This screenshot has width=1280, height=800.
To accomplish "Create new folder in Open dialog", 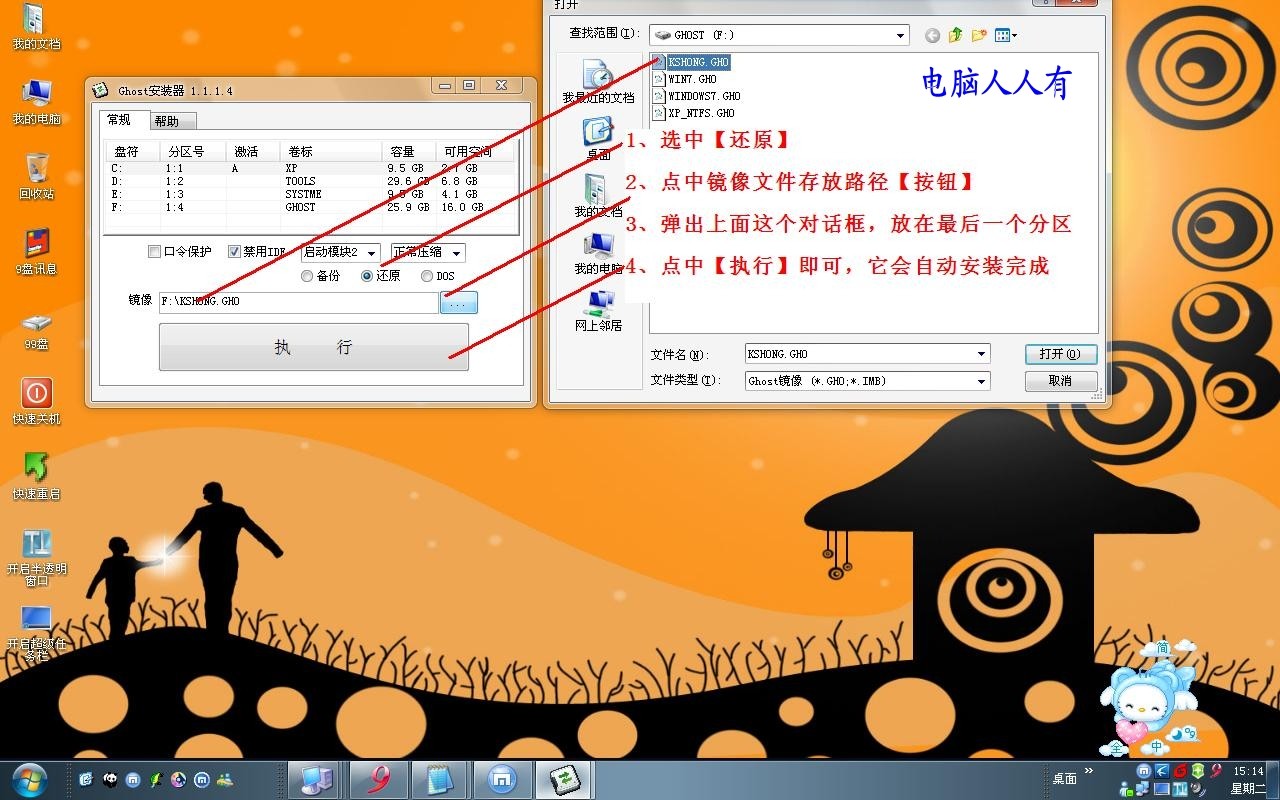I will coord(978,35).
